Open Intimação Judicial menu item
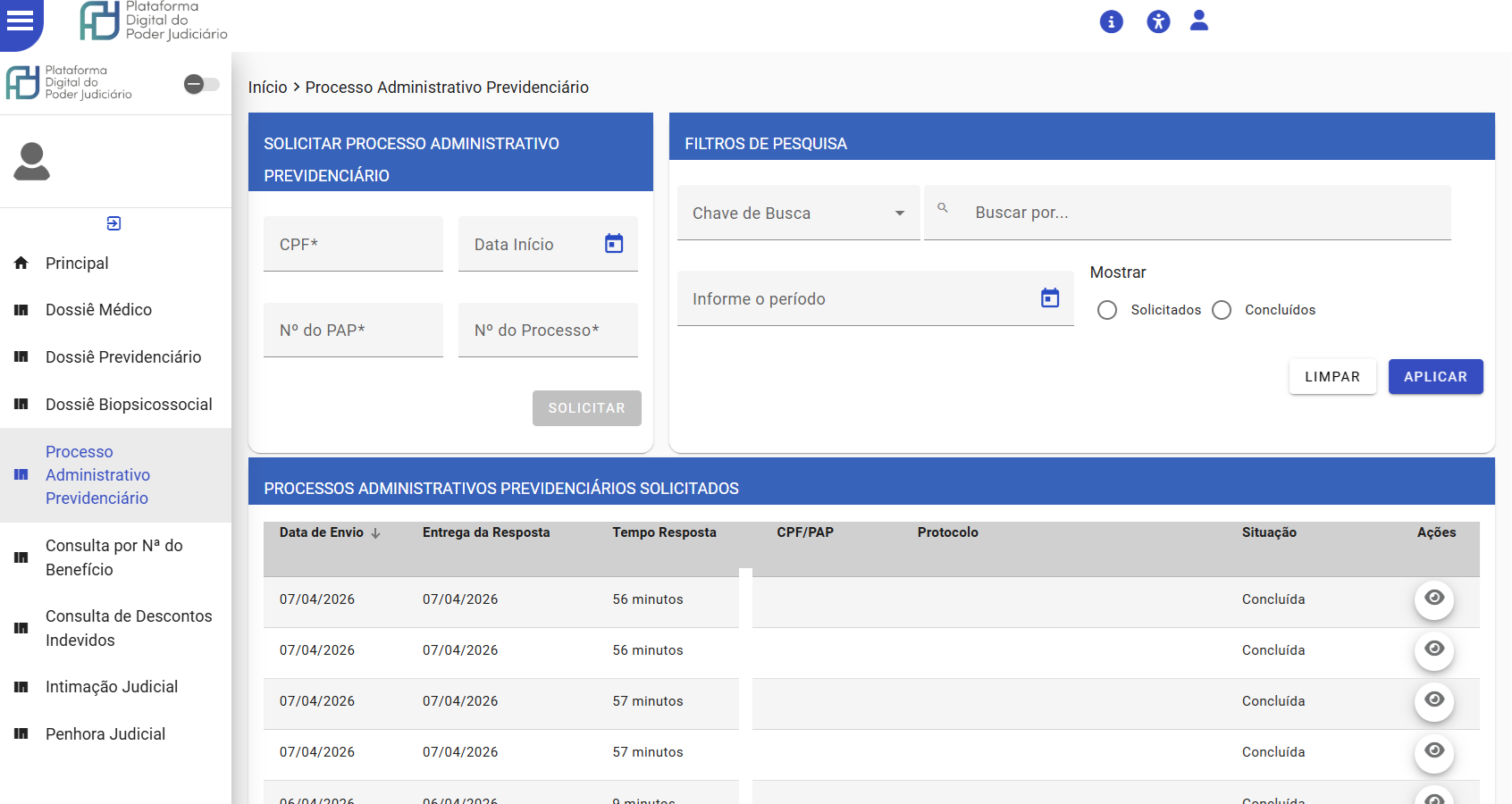The height and width of the screenshot is (804, 1512). [115, 687]
